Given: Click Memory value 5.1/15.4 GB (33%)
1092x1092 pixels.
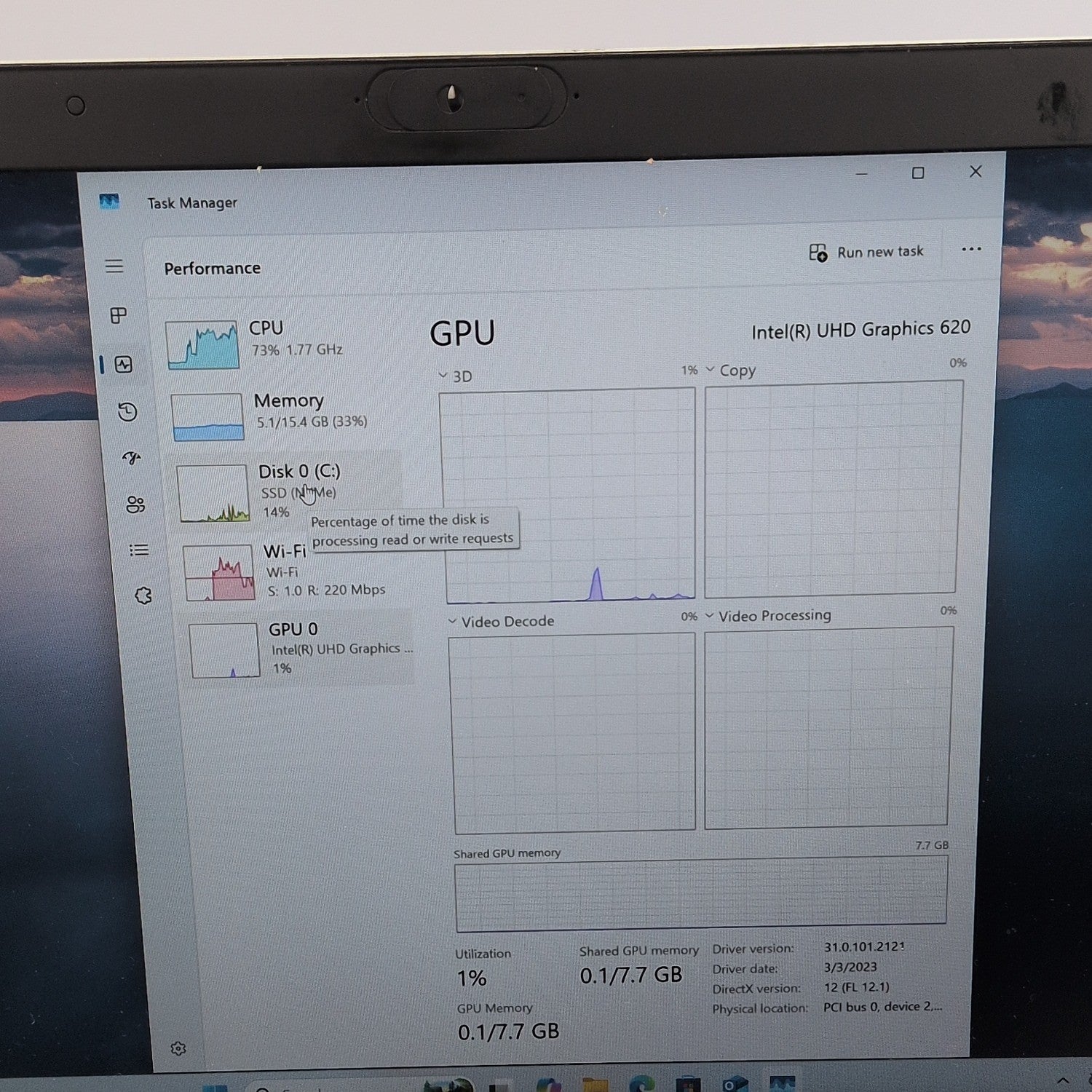Looking at the screenshot, I should click(x=312, y=422).
